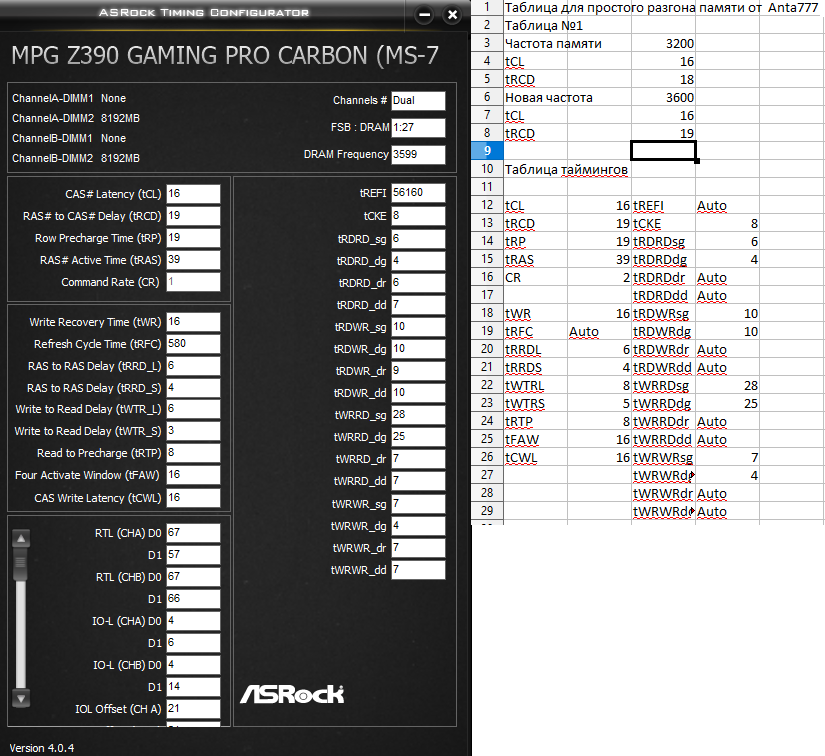Image resolution: width=825 pixels, height=756 pixels.
Task: Click the ASRock logo
Action: [x=292, y=694]
